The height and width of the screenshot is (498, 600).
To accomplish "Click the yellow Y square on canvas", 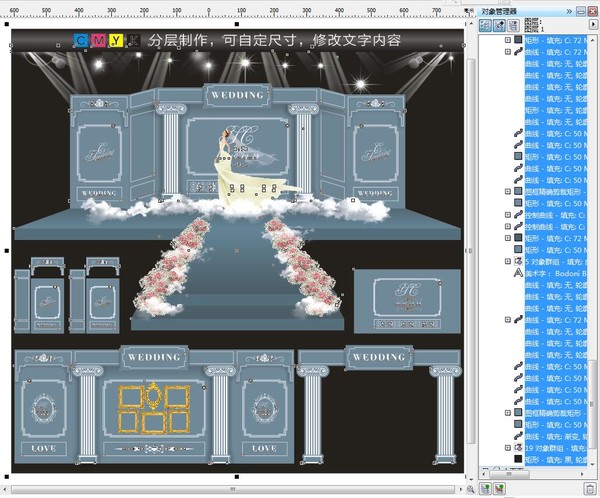I will [x=116, y=40].
